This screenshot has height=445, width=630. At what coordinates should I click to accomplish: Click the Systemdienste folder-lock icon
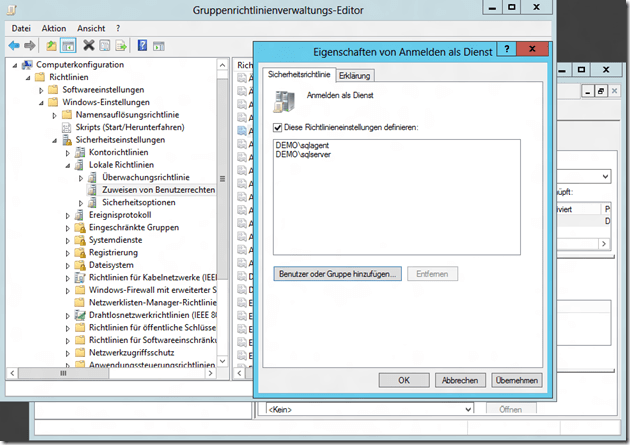(x=80, y=240)
